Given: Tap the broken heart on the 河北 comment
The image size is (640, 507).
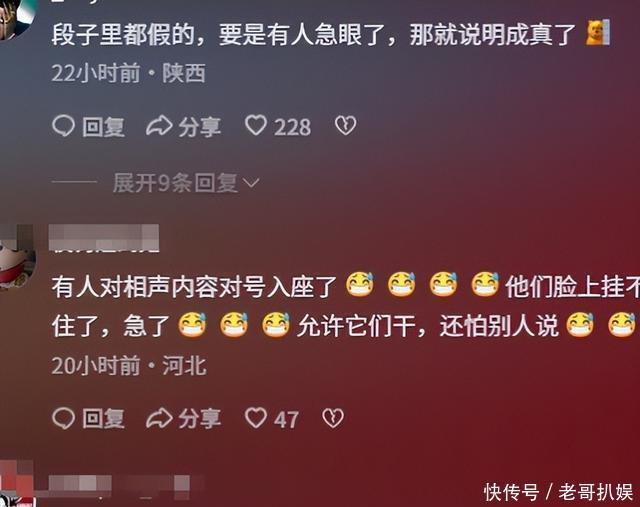Looking at the screenshot, I should (333, 418).
